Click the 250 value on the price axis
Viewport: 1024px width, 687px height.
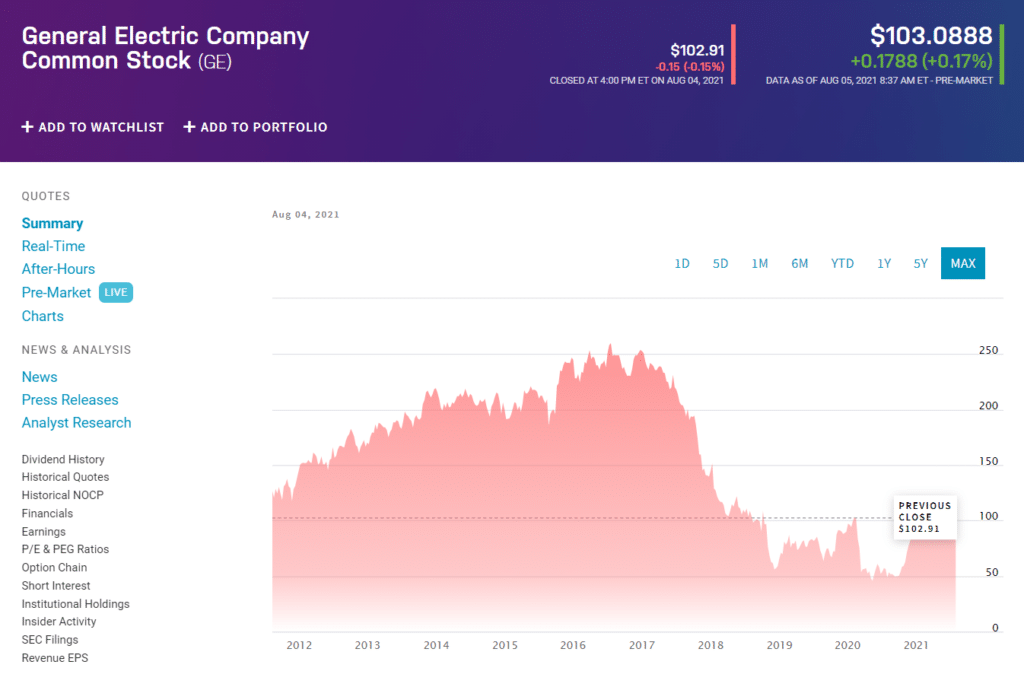tap(988, 350)
